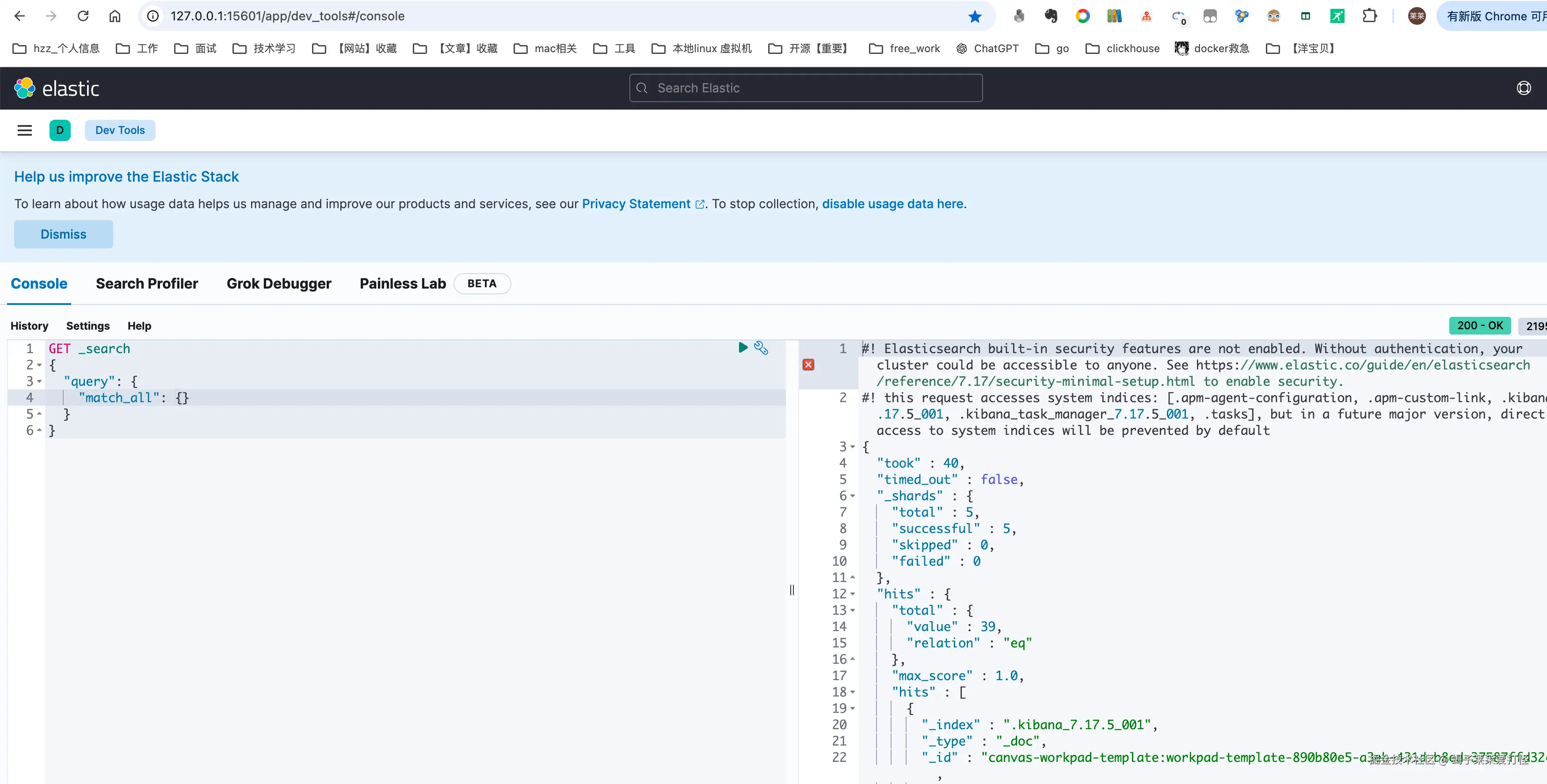Click the bookmark star icon in address bar
Screen dimensions: 1547x784
pos(975,16)
